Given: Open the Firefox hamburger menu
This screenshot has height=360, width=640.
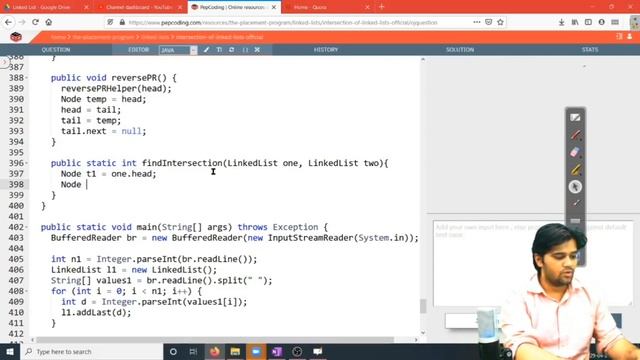Looking at the screenshot, I should coord(615,22).
